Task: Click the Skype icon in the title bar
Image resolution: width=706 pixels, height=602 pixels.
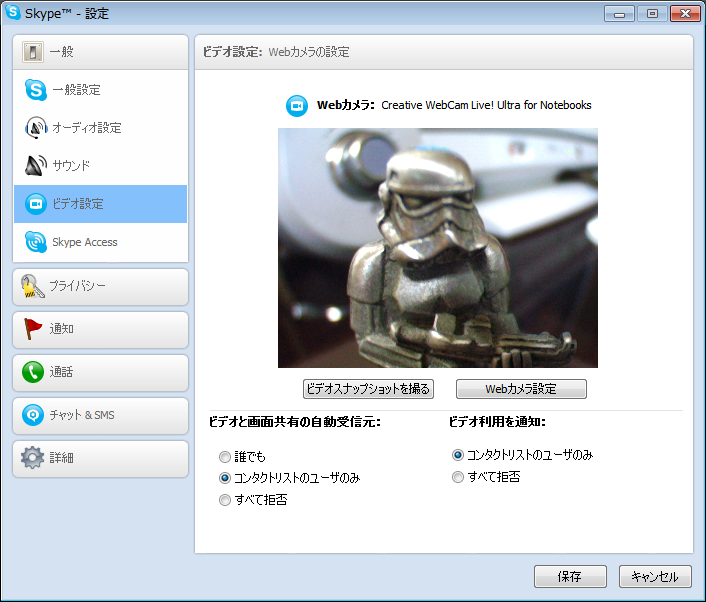Action: click(13, 12)
